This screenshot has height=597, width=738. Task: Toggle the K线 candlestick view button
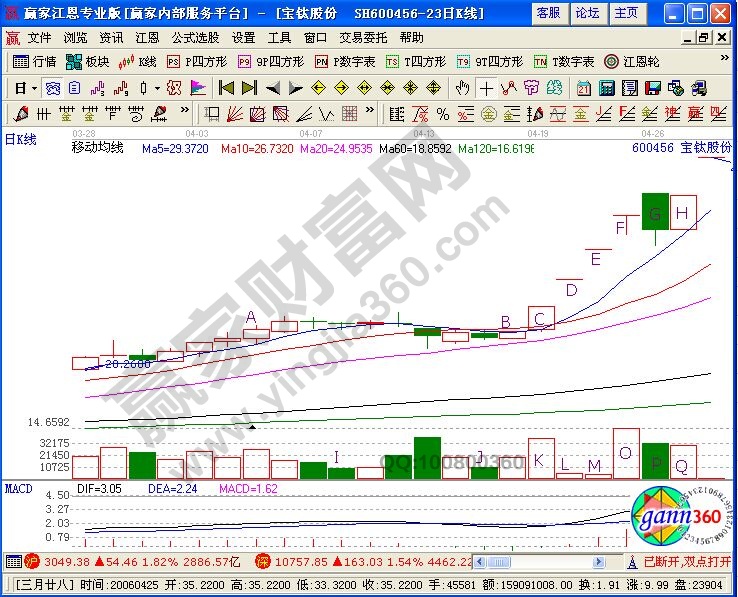pos(138,62)
